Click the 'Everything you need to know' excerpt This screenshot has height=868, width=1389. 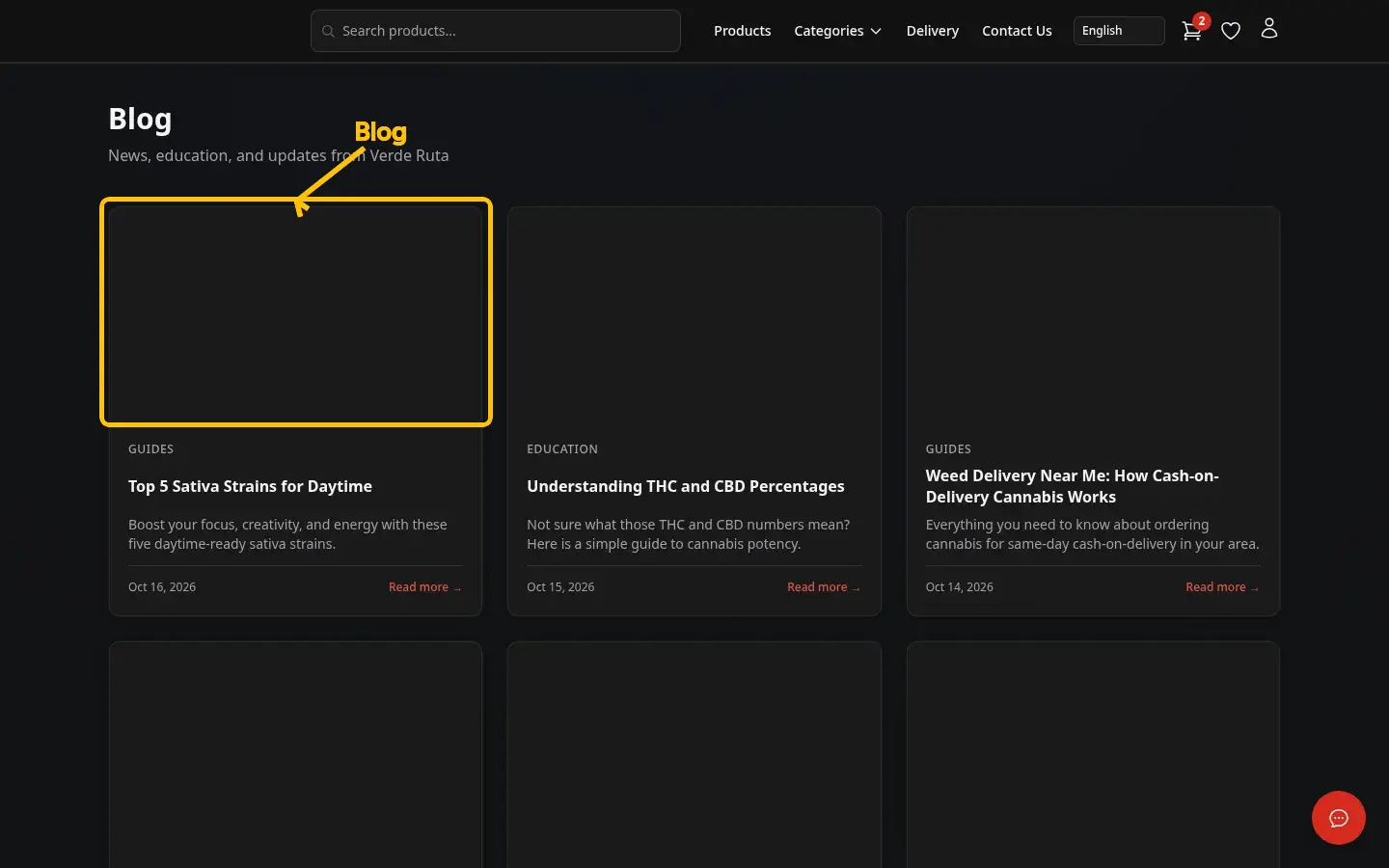[1092, 534]
